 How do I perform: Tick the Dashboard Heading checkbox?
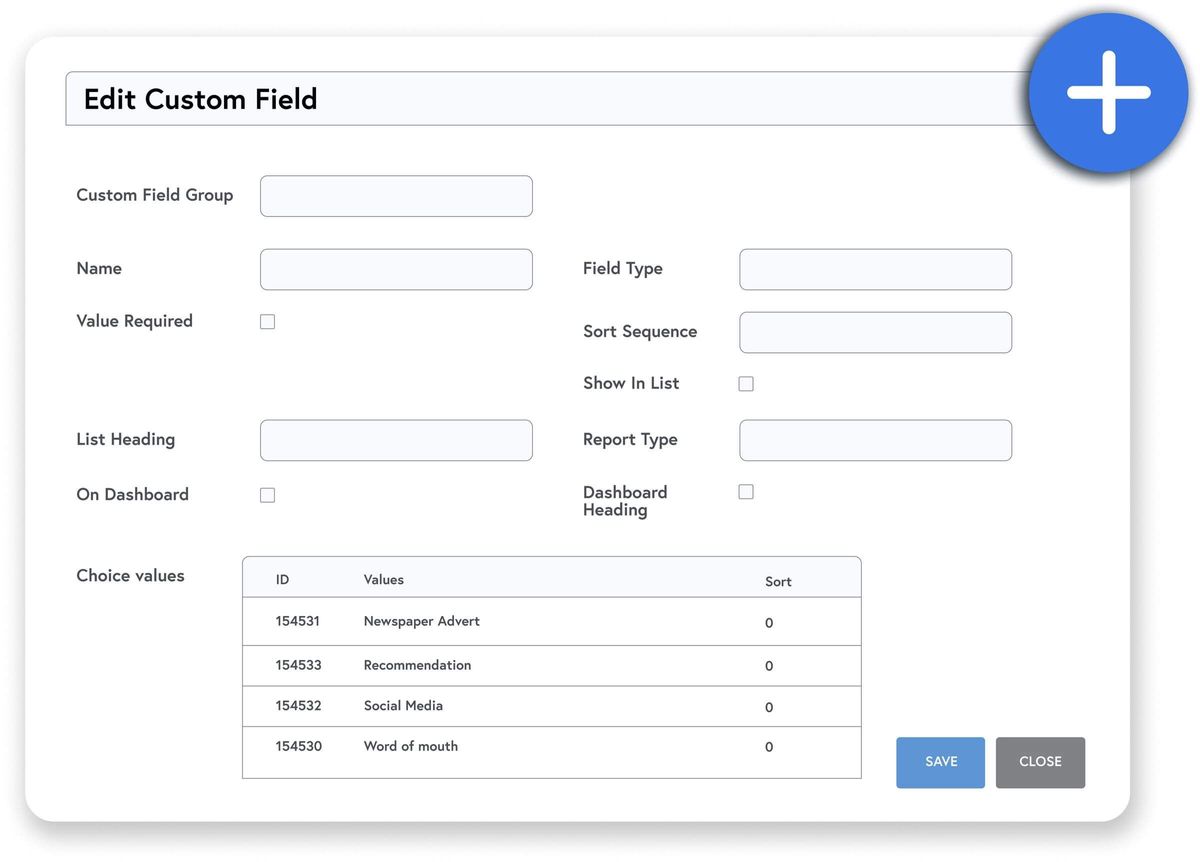coord(746,492)
